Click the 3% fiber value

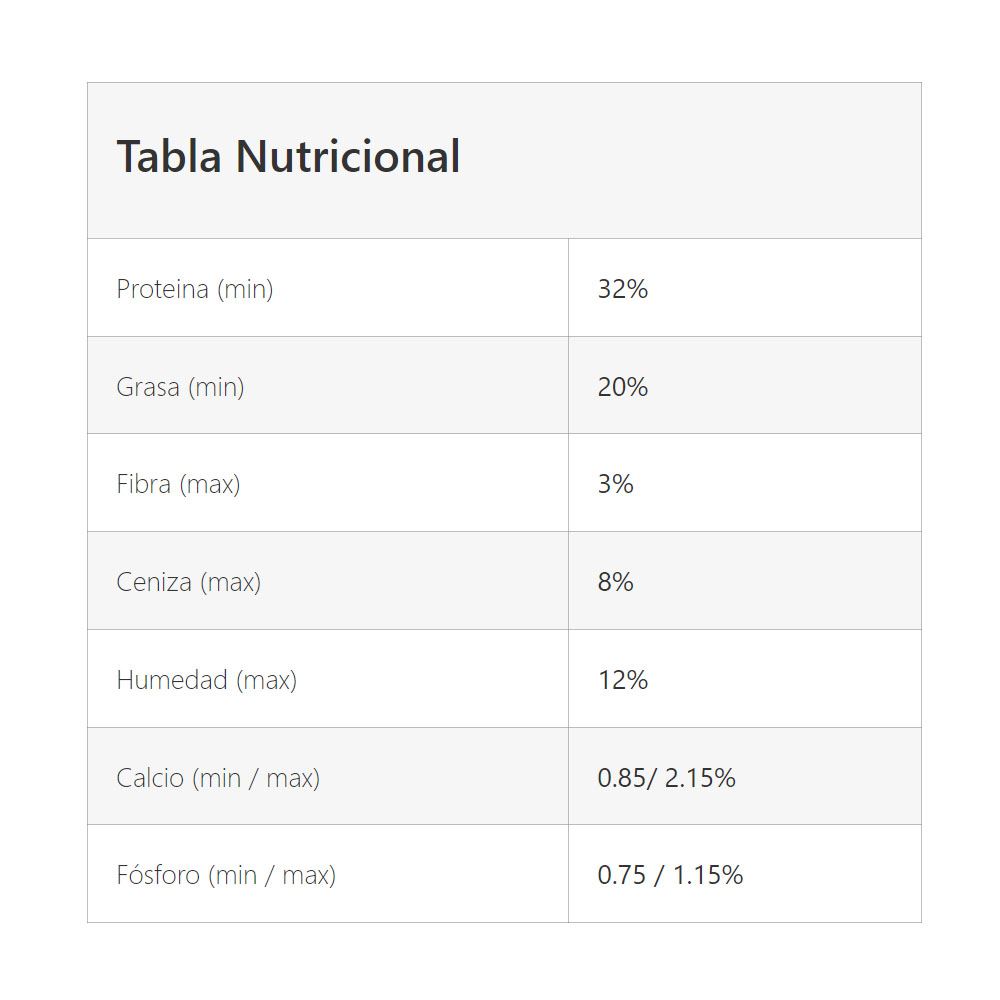point(615,485)
